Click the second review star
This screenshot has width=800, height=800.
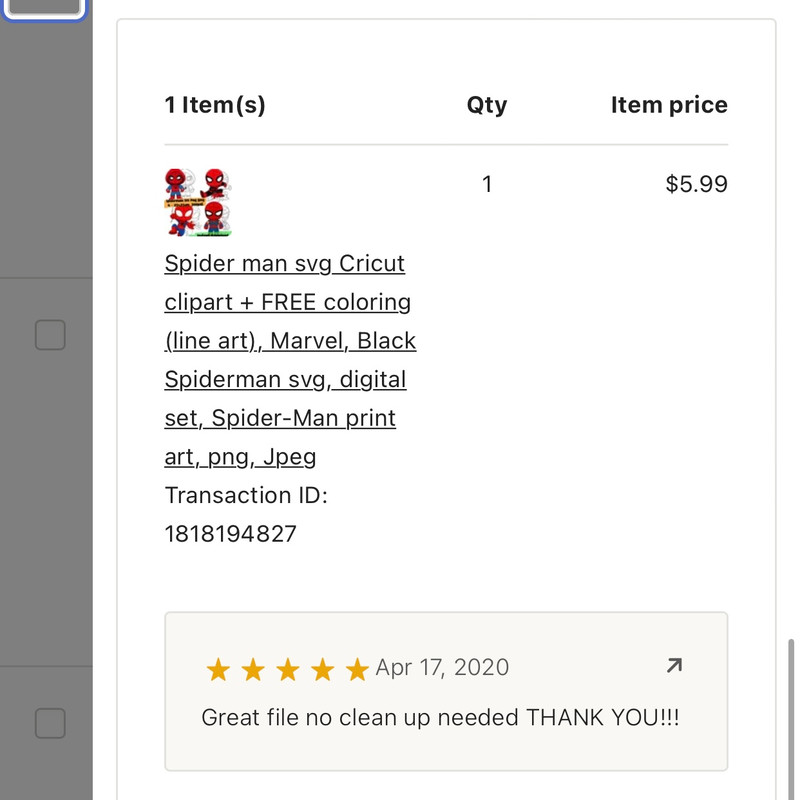tap(253, 669)
